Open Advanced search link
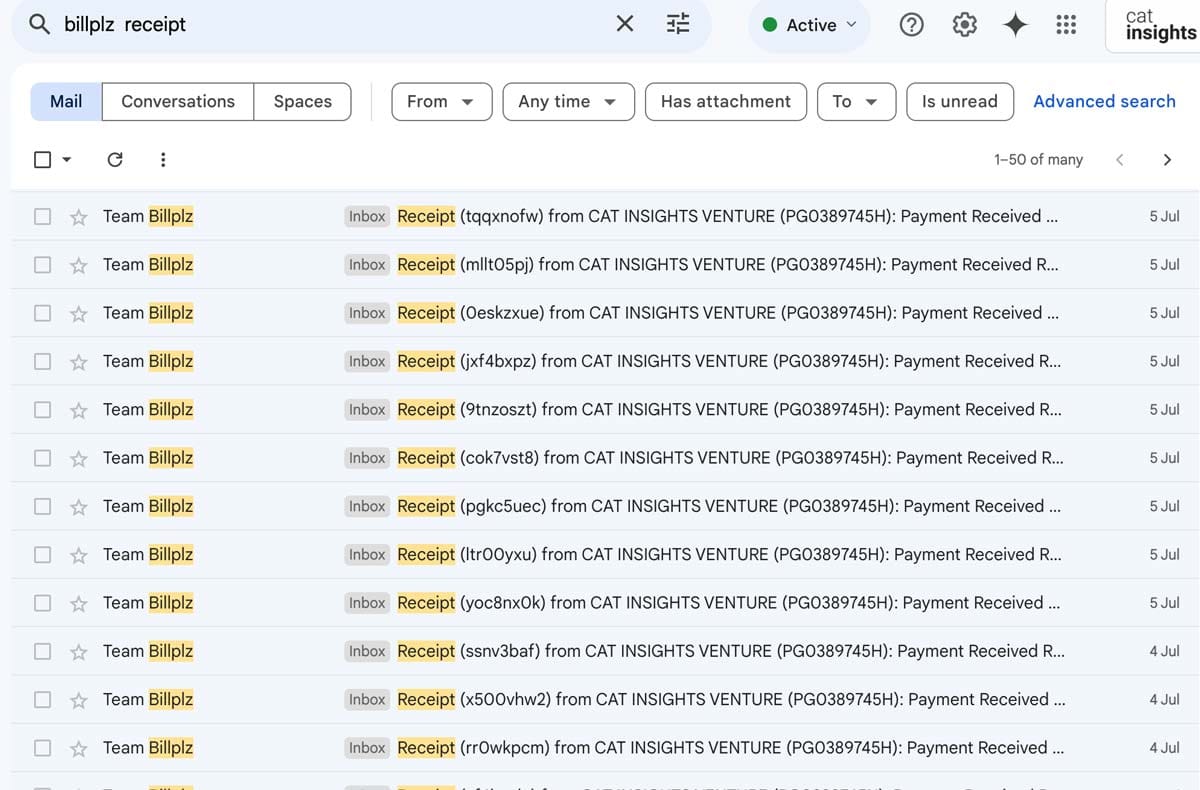 click(1104, 101)
